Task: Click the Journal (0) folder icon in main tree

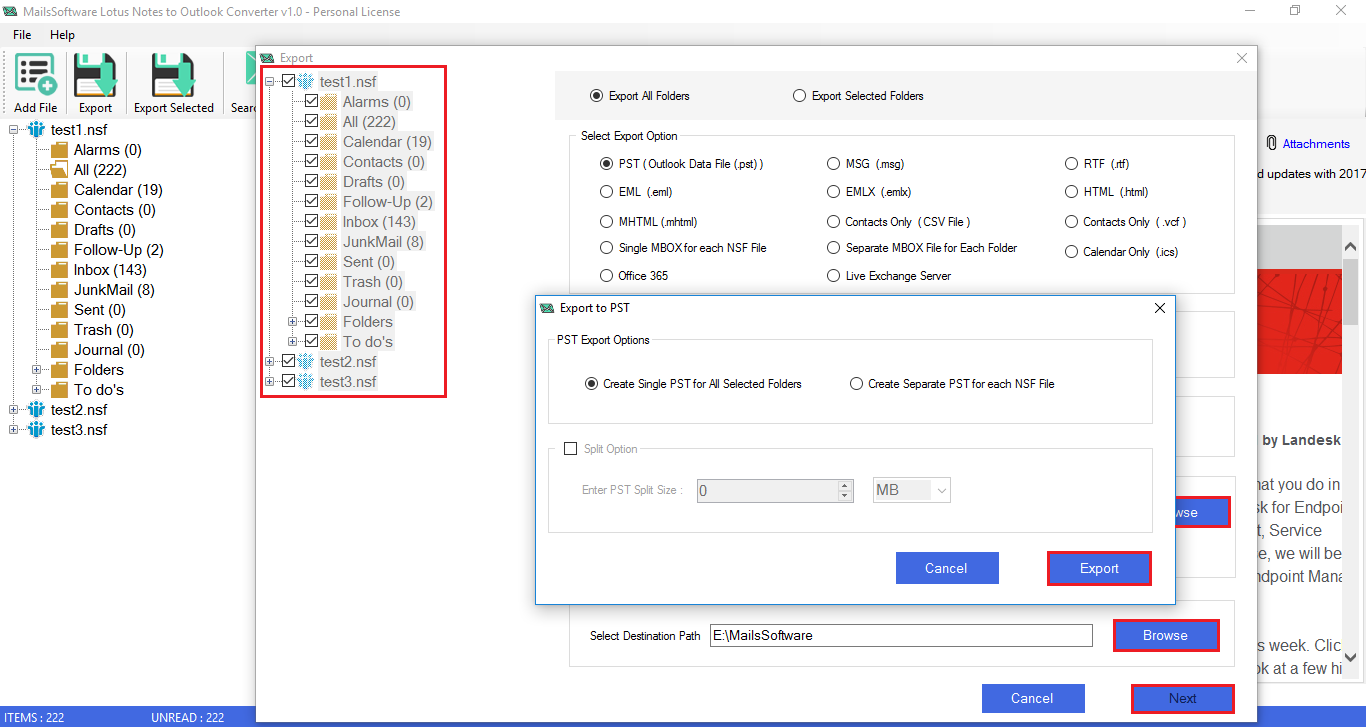Action: [x=59, y=350]
